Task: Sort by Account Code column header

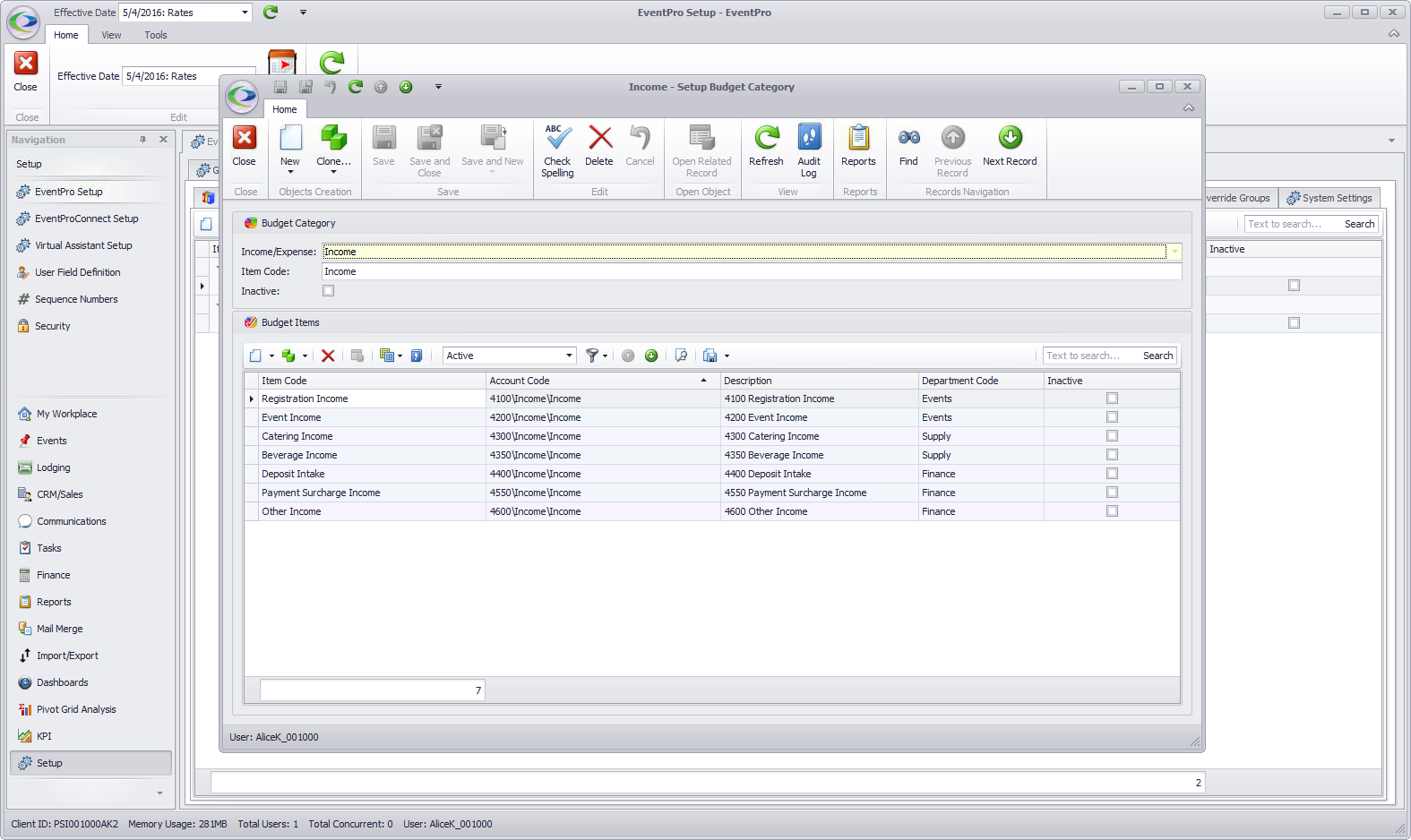Action: tap(603, 381)
